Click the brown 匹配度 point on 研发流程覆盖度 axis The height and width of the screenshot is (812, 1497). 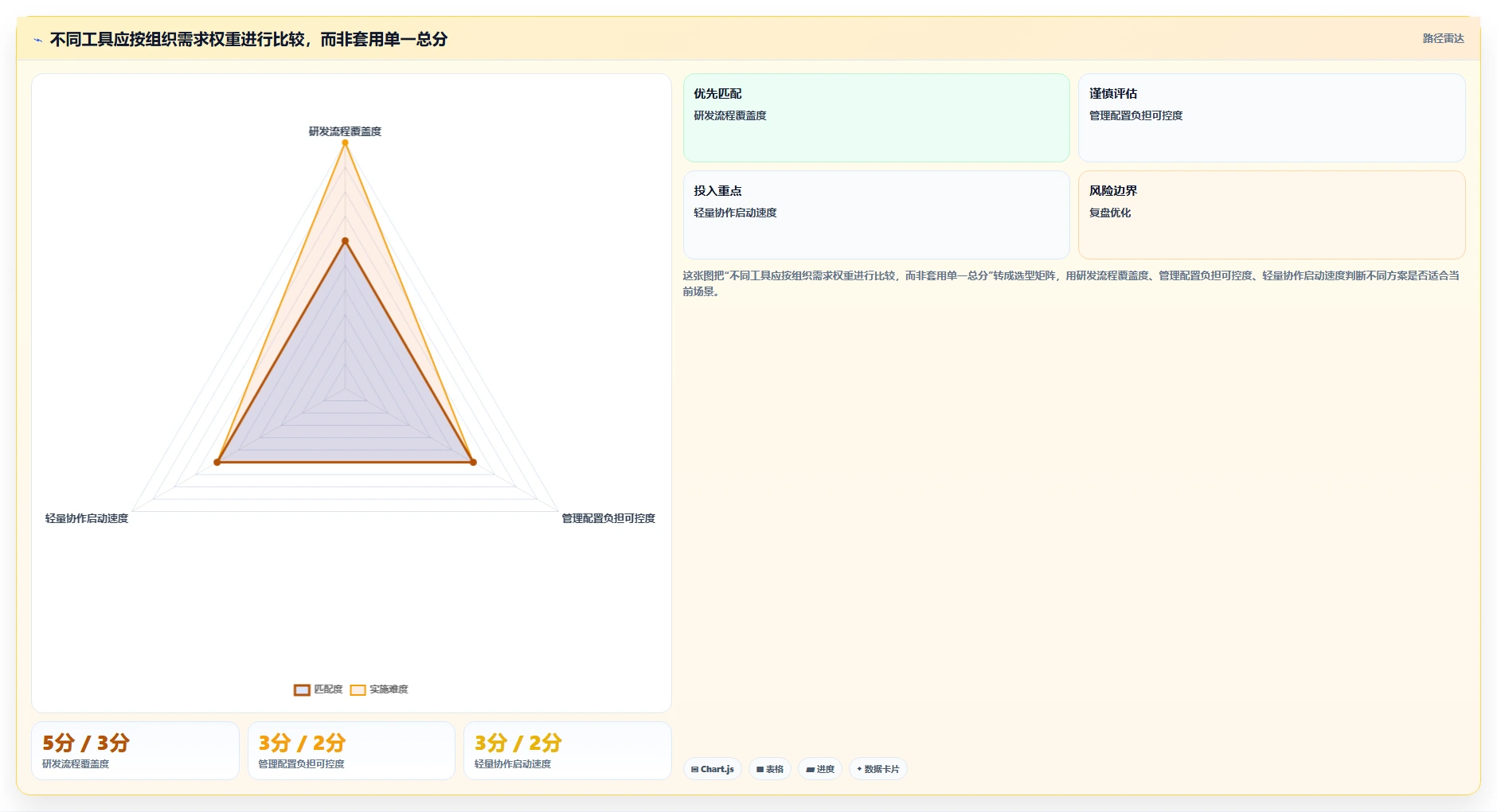(x=345, y=240)
